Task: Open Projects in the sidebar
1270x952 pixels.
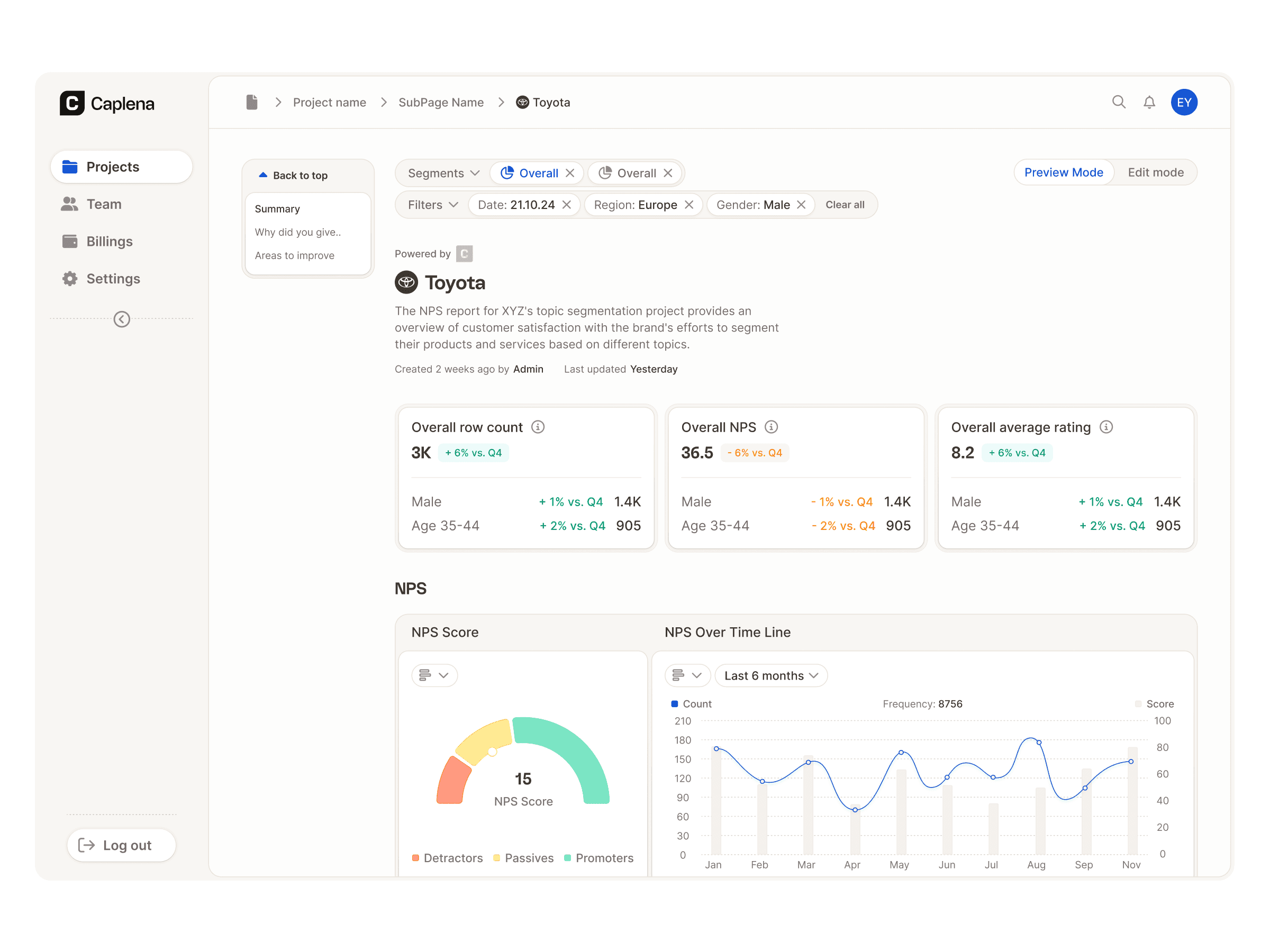Action: (x=121, y=167)
